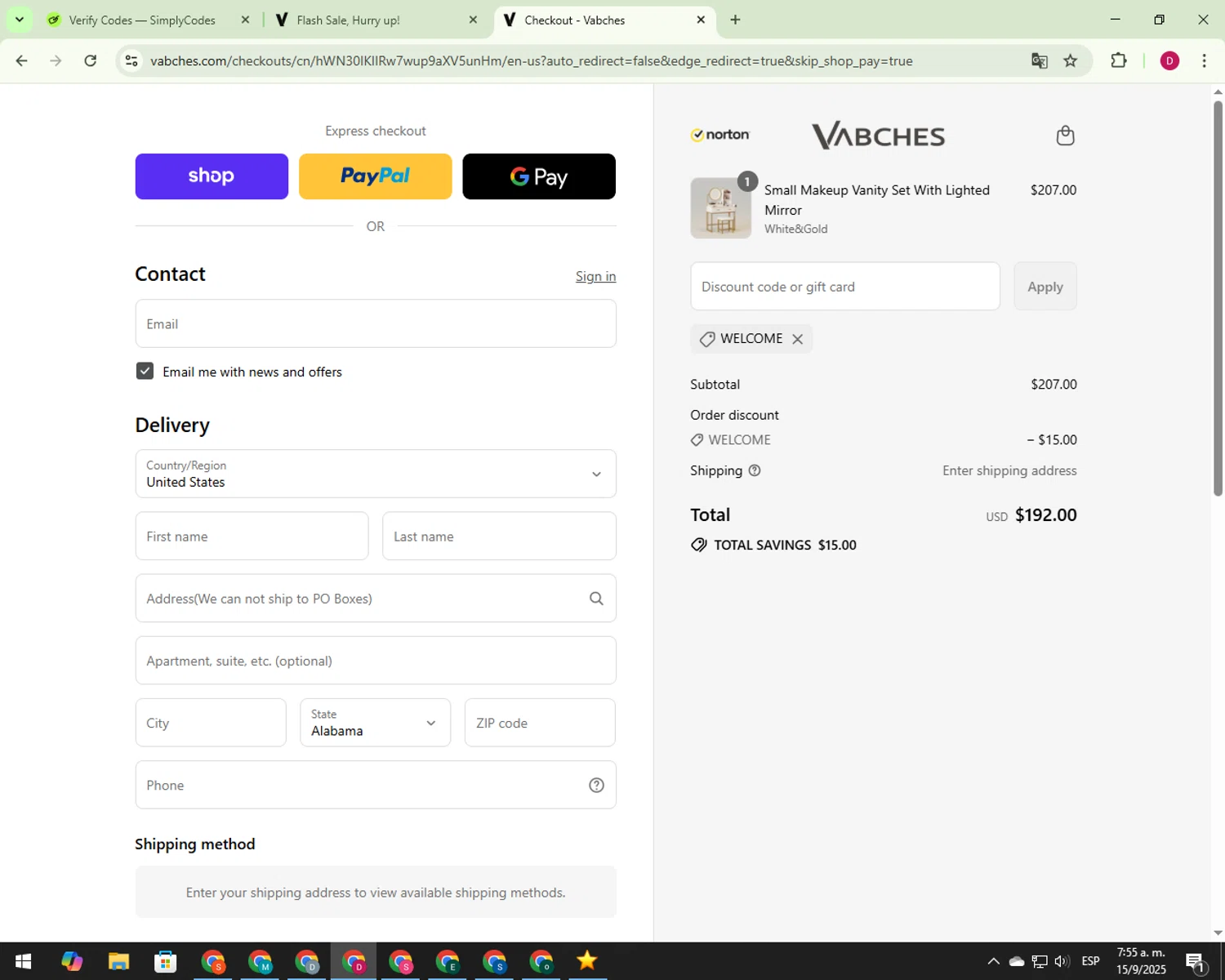Click the volume speaker tray icon
The width and height of the screenshot is (1225, 980).
point(1062,961)
